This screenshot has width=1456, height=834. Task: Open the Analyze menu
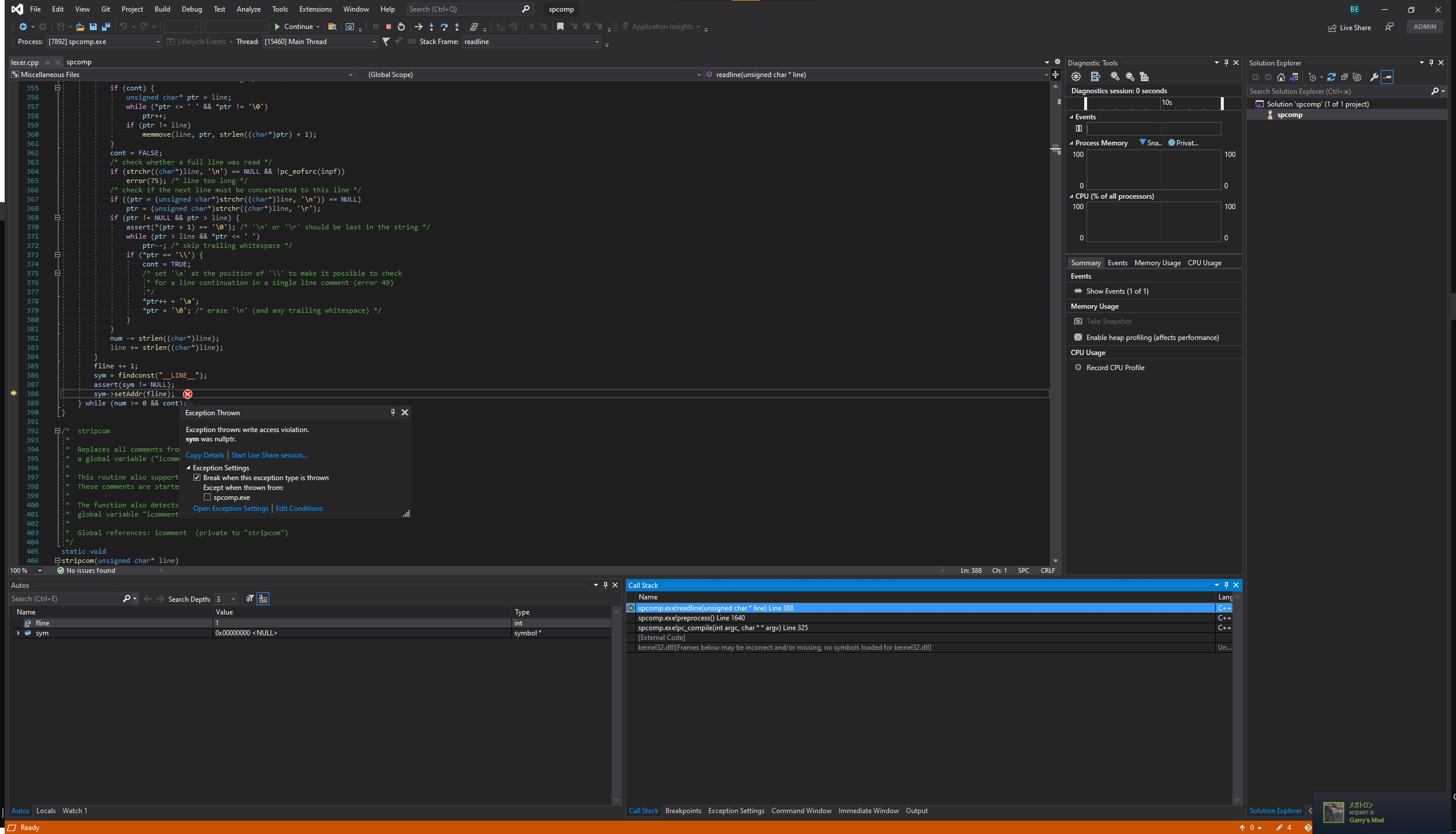(x=248, y=9)
